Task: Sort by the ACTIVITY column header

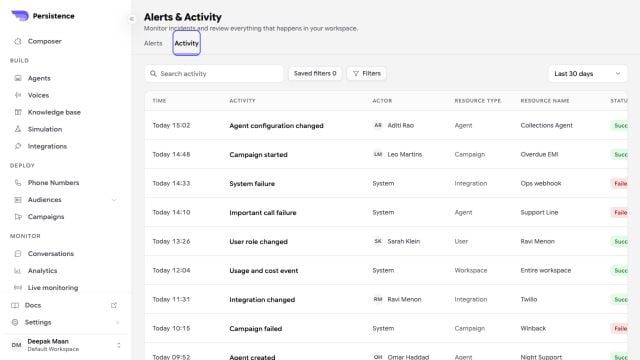Action: pos(242,100)
